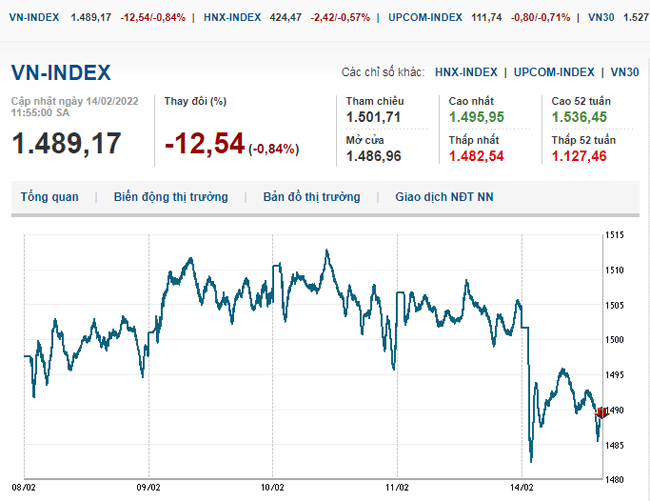Open VN30 link beside UPCOM-INDEX in header
The image size is (650, 501).
pyautogui.click(x=625, y=72)
